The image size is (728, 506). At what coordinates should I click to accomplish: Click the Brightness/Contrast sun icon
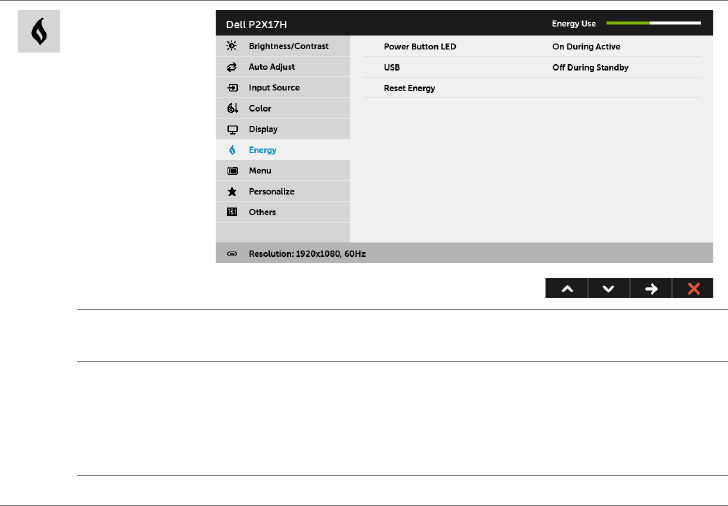(232, 46)
